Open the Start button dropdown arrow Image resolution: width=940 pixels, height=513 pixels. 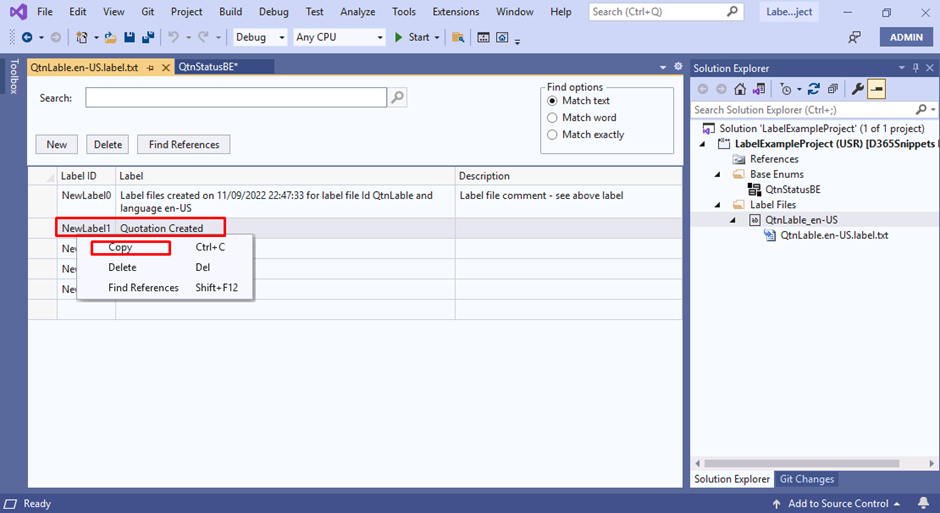tap(437, 37)
